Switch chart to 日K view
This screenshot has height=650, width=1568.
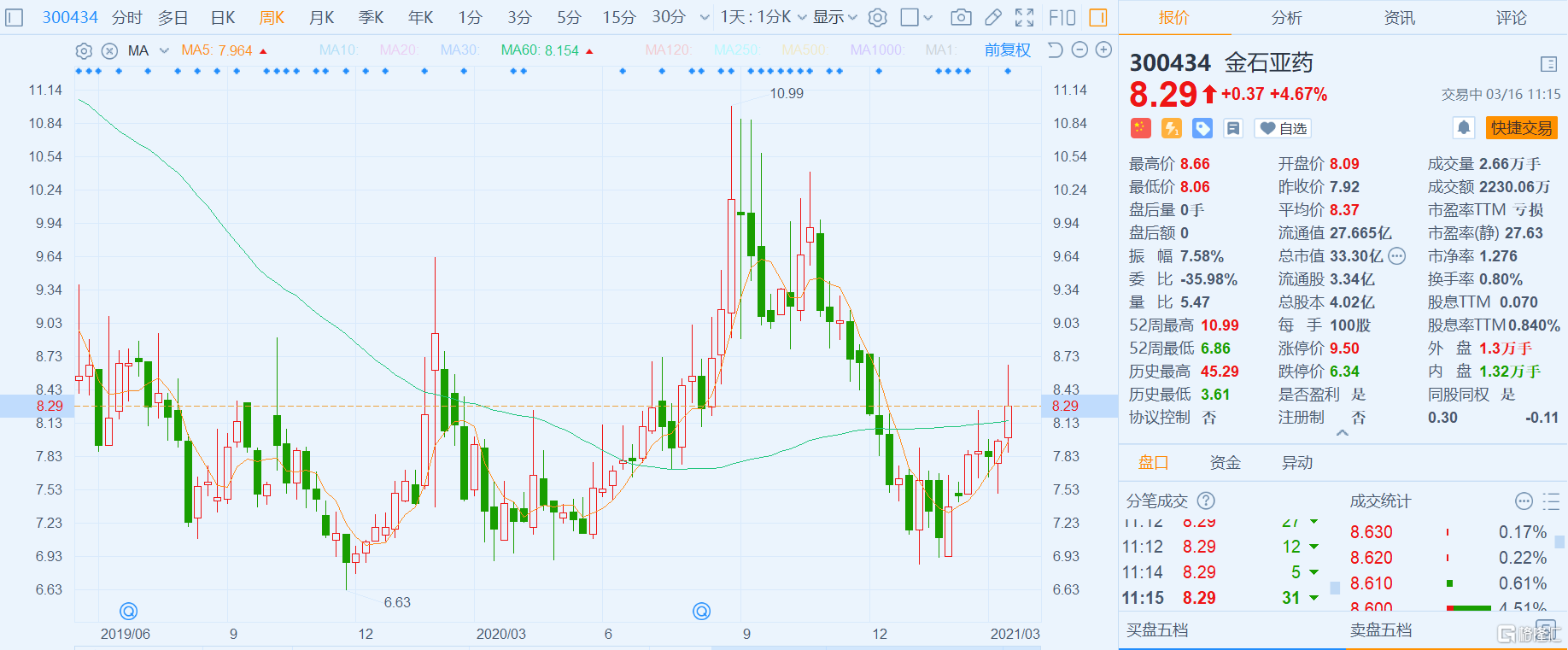(223, 17)
